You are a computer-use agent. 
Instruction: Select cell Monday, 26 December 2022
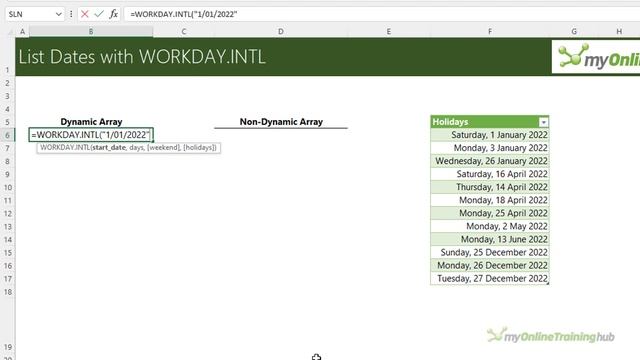pyautogui.click(x=489, y=265)
